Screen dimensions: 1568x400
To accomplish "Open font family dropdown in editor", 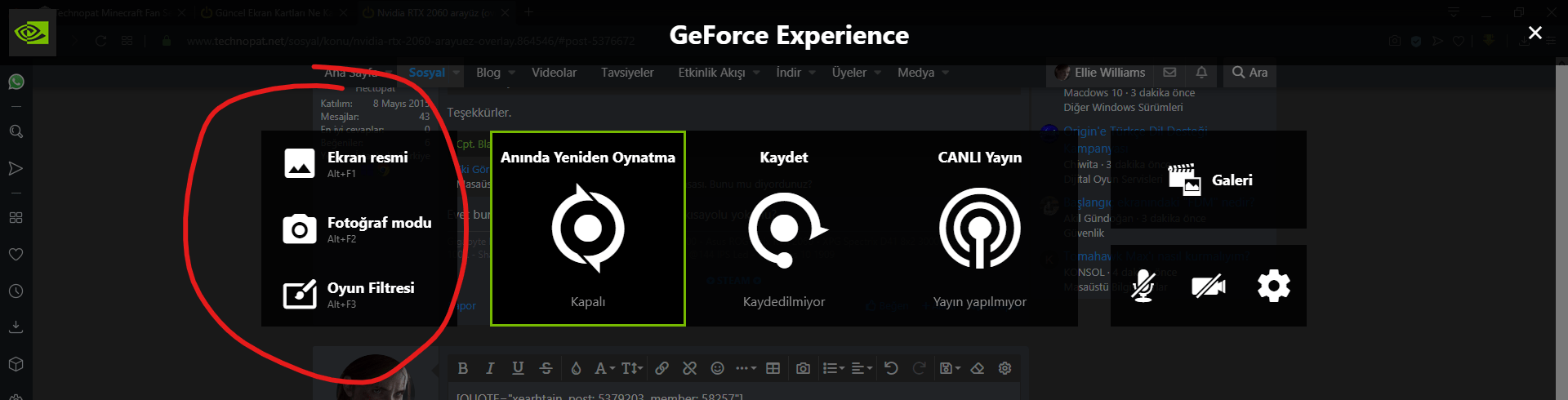I will (x=604, y=368).
